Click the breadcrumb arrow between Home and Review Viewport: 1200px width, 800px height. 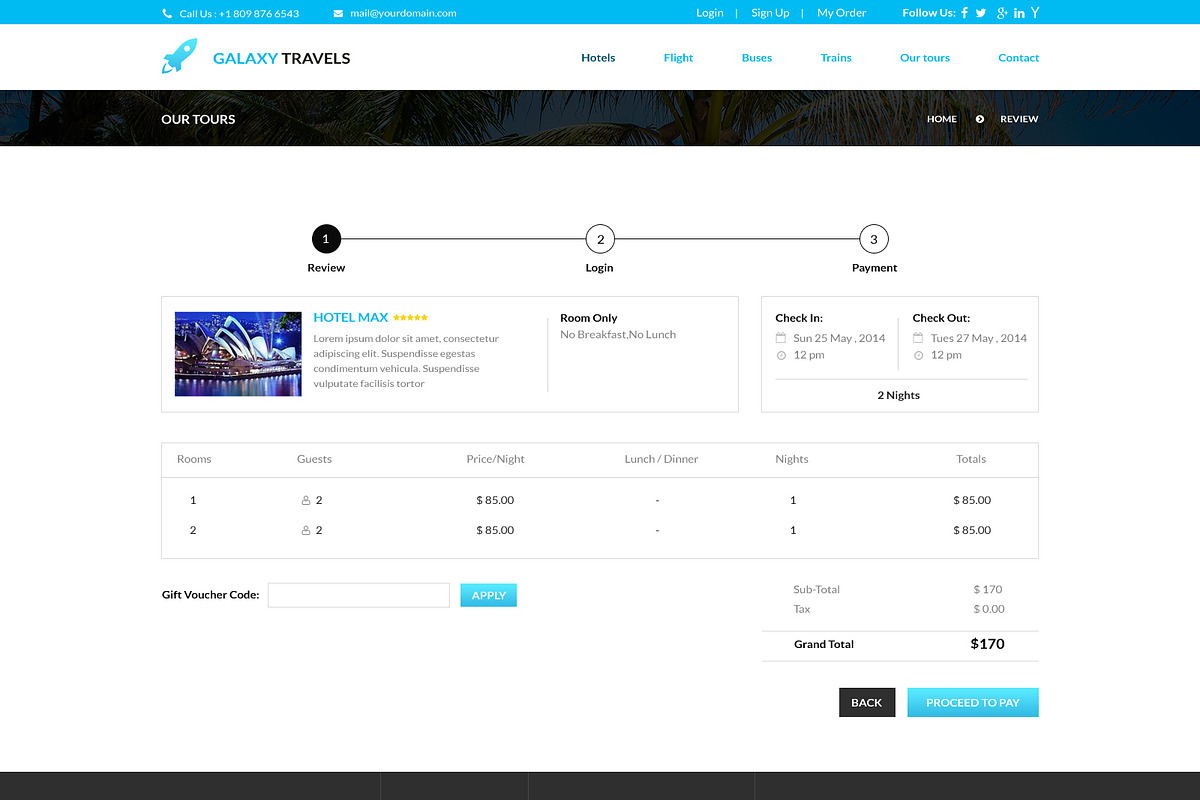click(980, 119)
